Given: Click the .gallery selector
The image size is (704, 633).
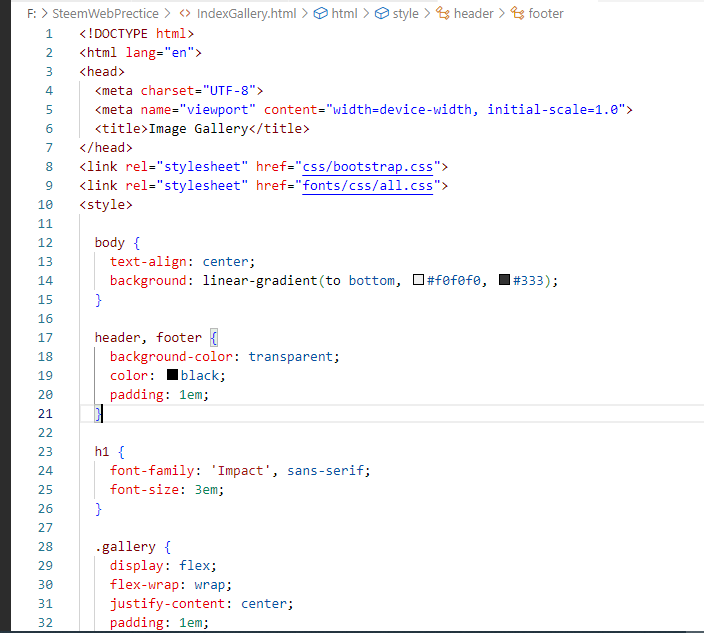Looking at the screenshot, I should 125,547.
